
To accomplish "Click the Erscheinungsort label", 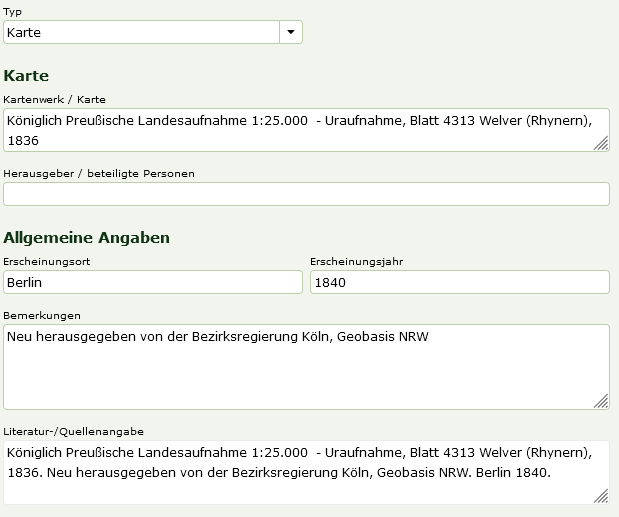I will (x=47, y=262).
